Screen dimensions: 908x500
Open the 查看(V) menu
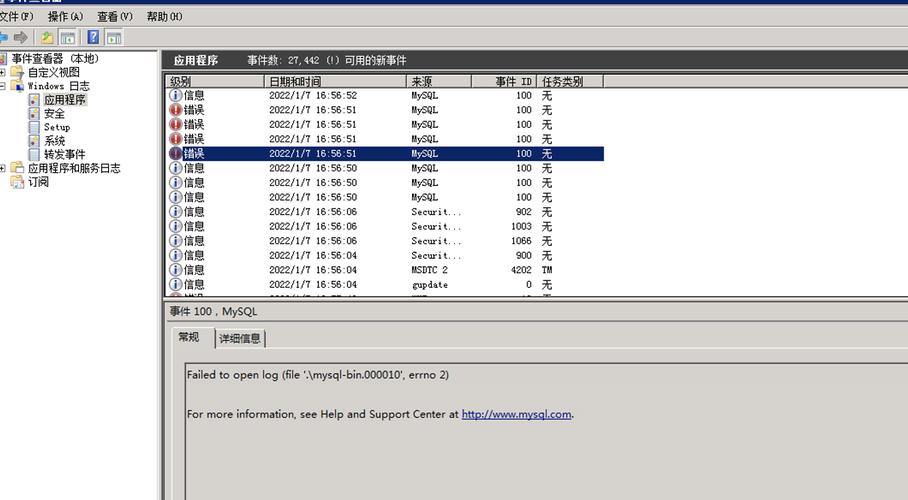pyautogui.click(x=115, y=17)
